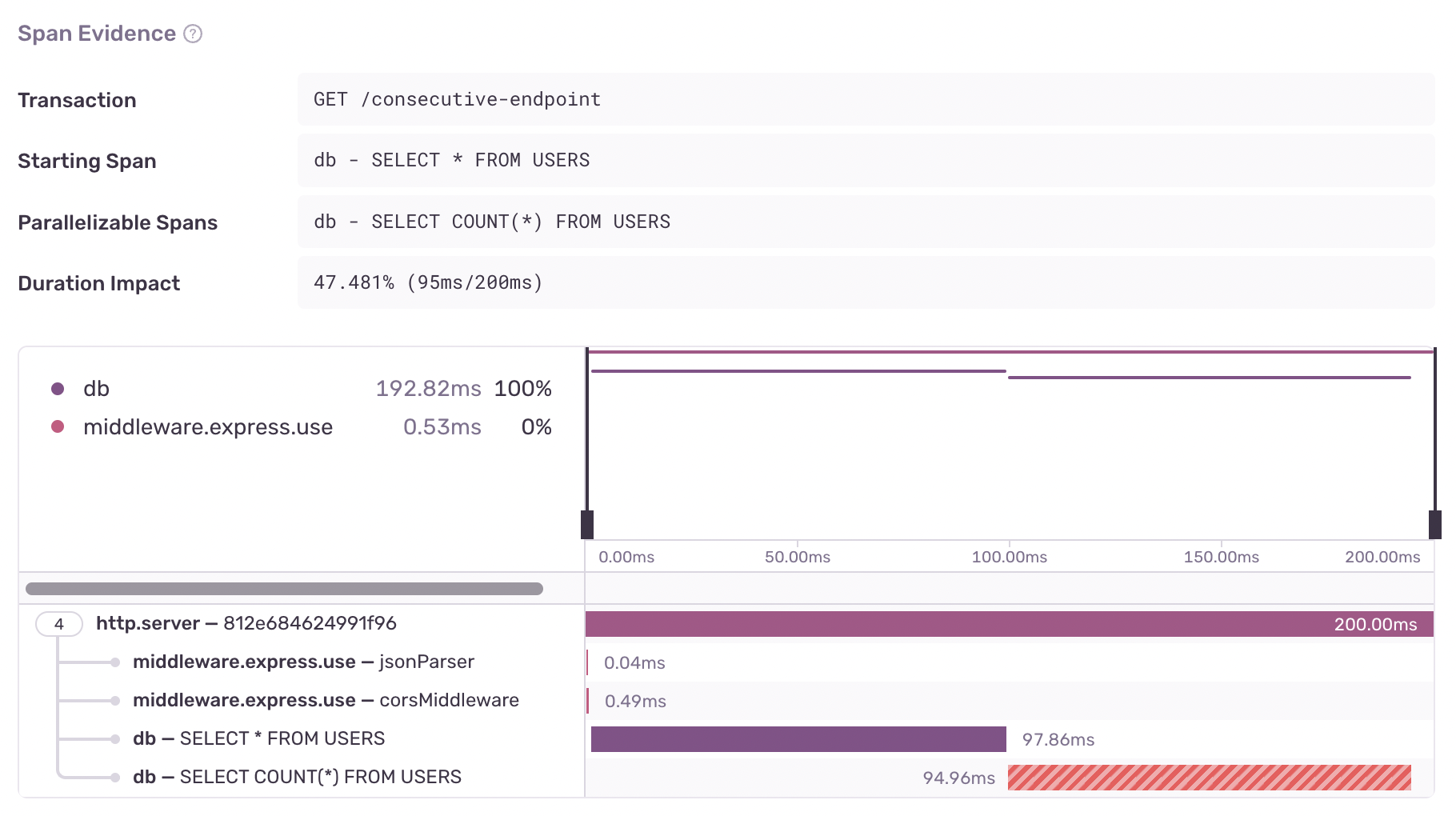Click the purple db legend dot
The width and height of the screenshot is (1456, 816).
(58, 389)
